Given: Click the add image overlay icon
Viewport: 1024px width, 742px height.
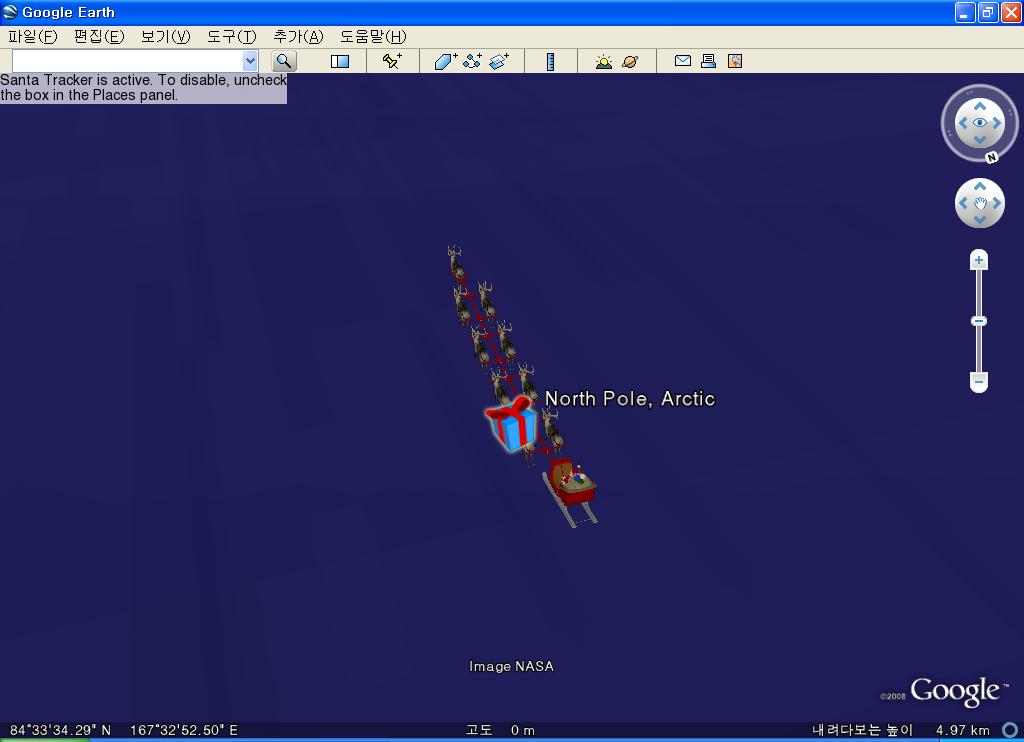Looking at the screenshot, I should click(499, 61).
